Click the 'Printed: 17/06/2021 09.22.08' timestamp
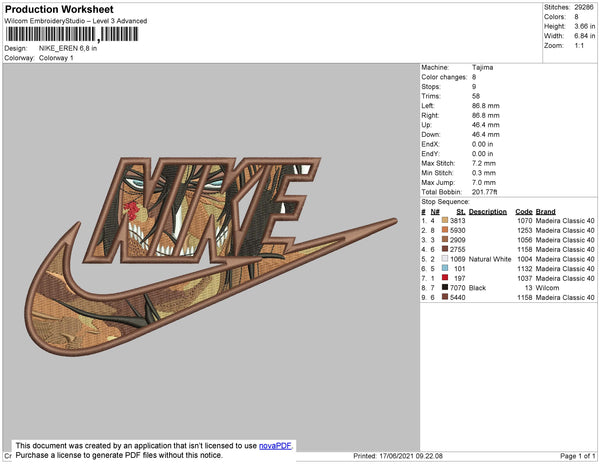This screenshot has width=600, height=464. tap(398, 456)
